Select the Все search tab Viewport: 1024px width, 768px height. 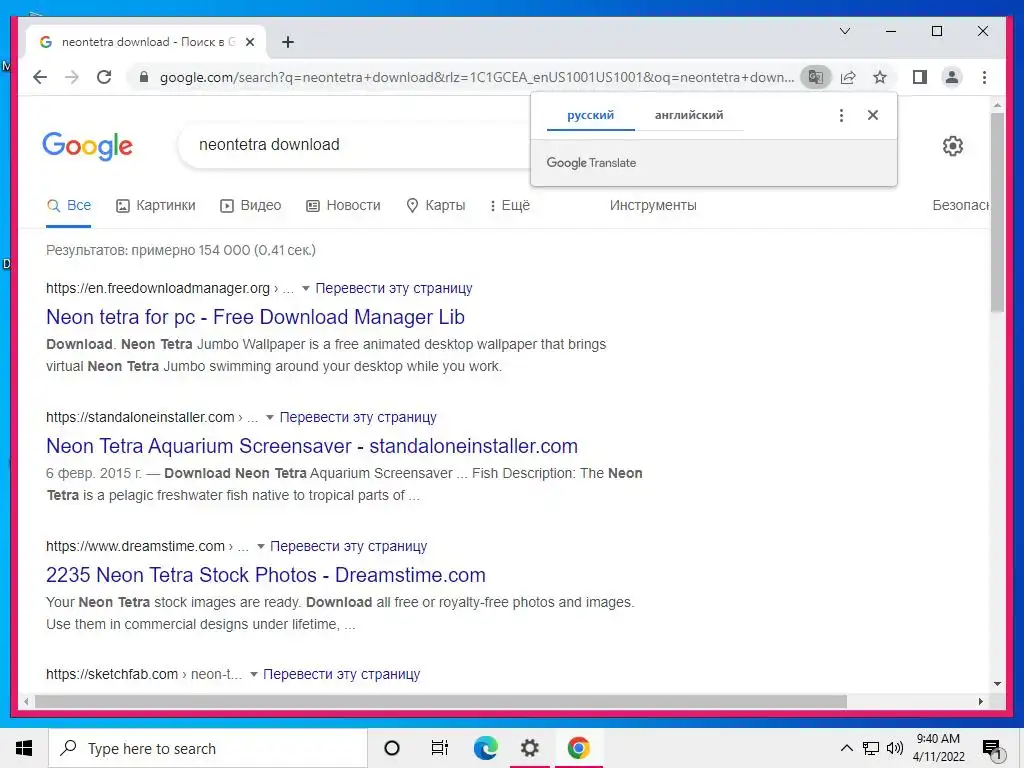point(69,205)
